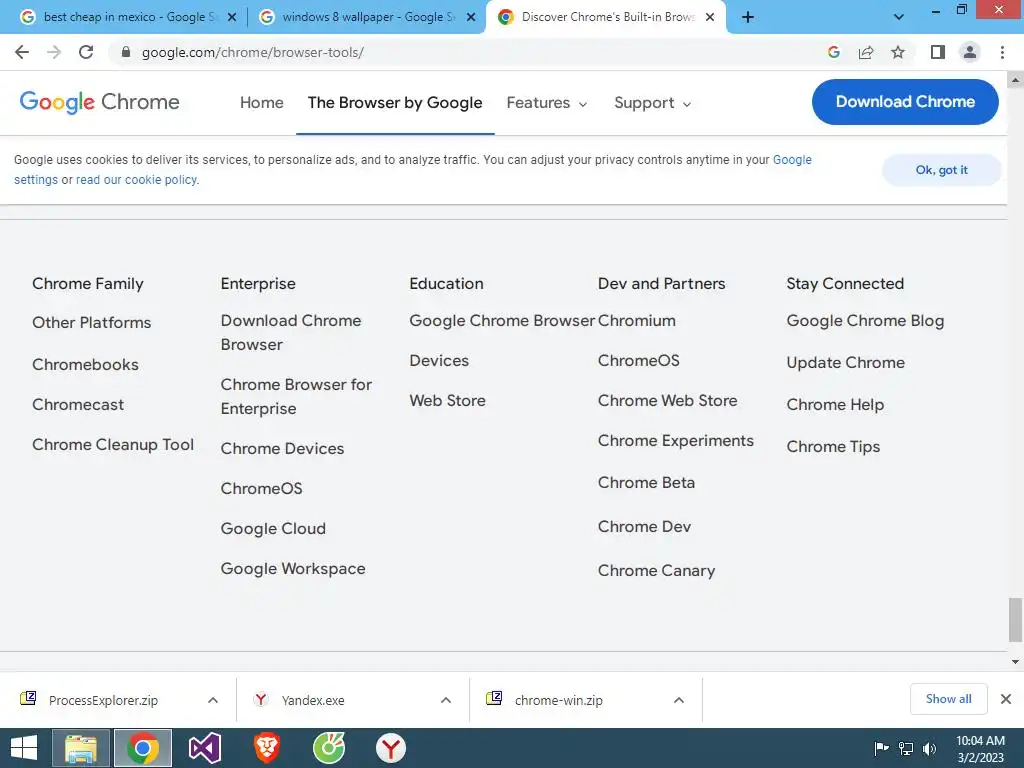This screenshot has height=768, width=1024.
Task: Accept cookies with Ok, got it
Action: 941,170
